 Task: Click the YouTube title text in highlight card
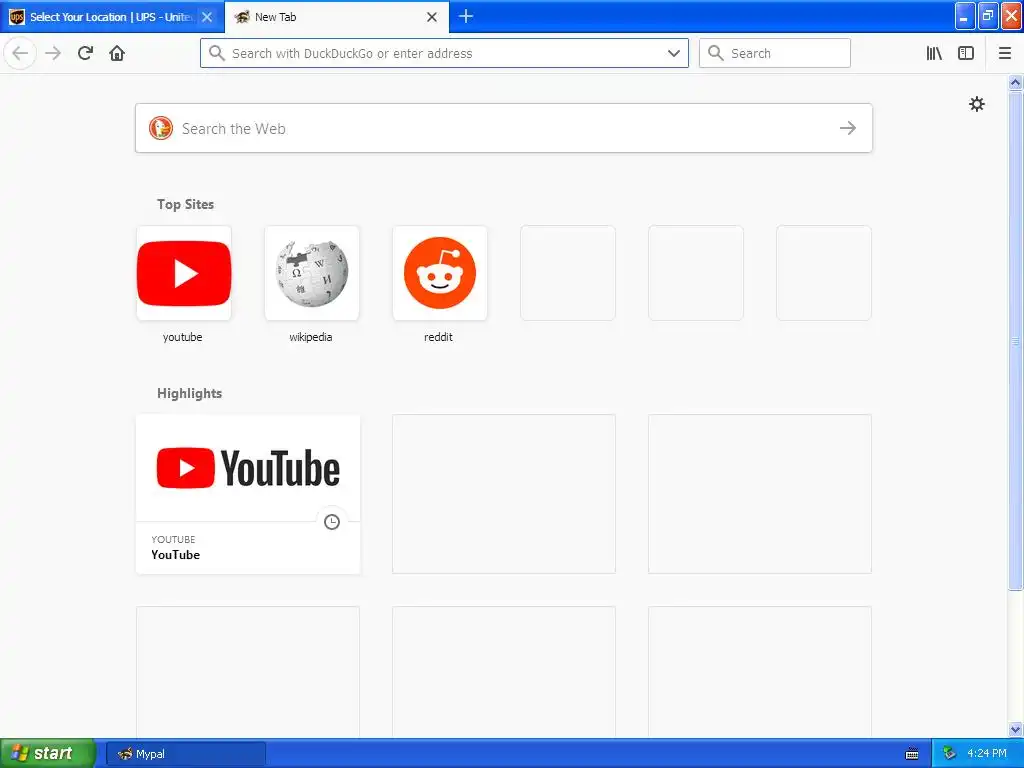176,554
